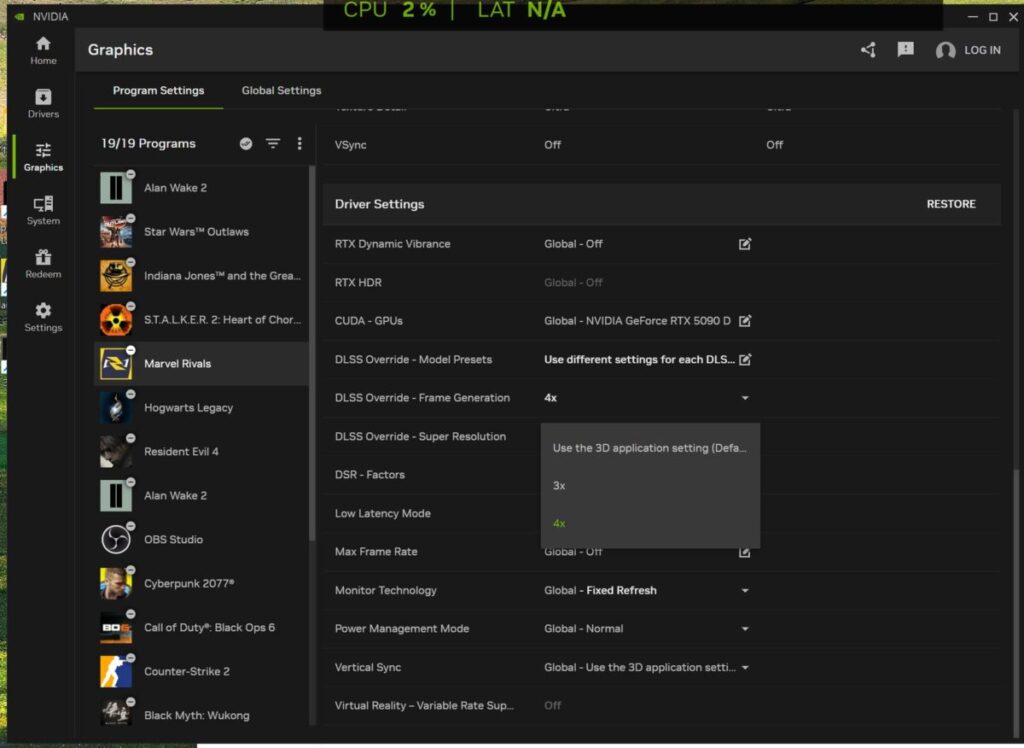Edit DLSS Override Model Presets
The height and width of the screenshot is (748, 1024).
744,359
